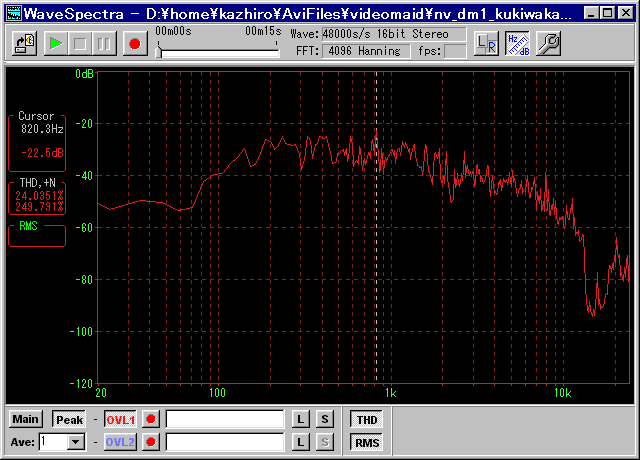Open settings with the wrench icon
This screenshot has width=640, height=460.
pyautogui.click(x=549, y=42)
